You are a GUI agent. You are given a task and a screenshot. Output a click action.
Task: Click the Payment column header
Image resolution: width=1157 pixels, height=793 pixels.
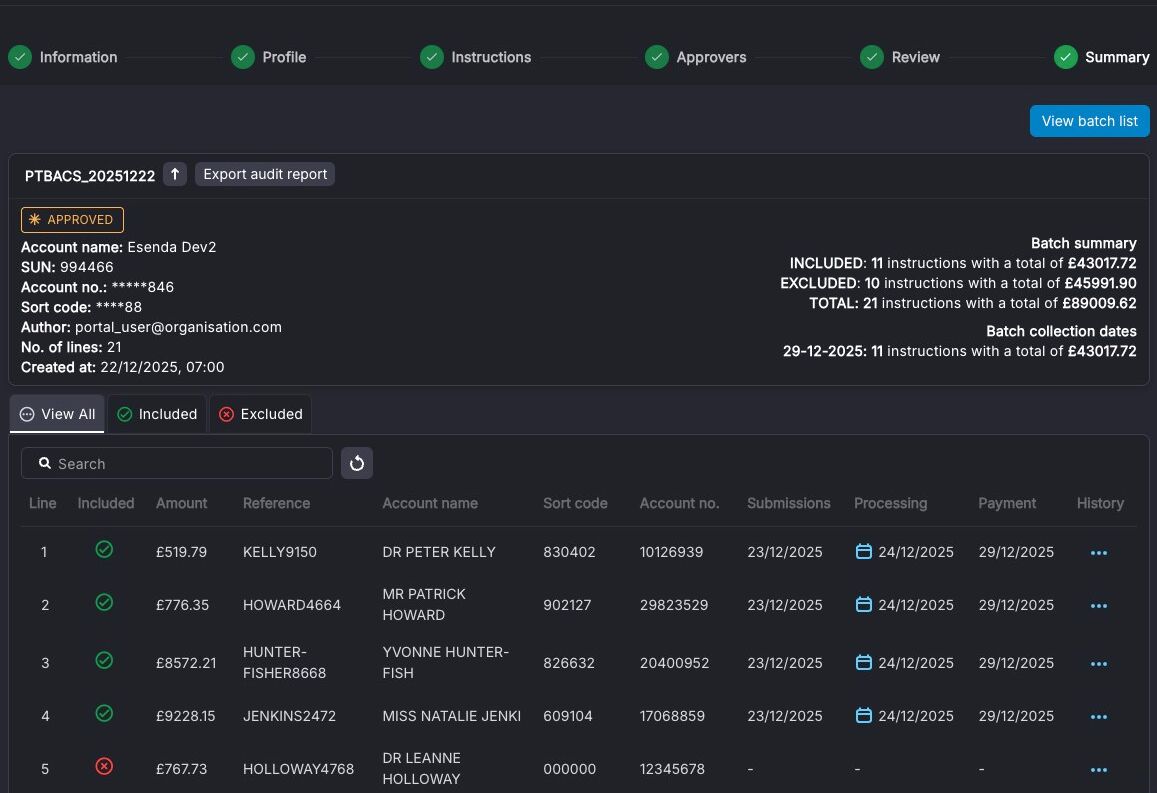point(1007,503)
